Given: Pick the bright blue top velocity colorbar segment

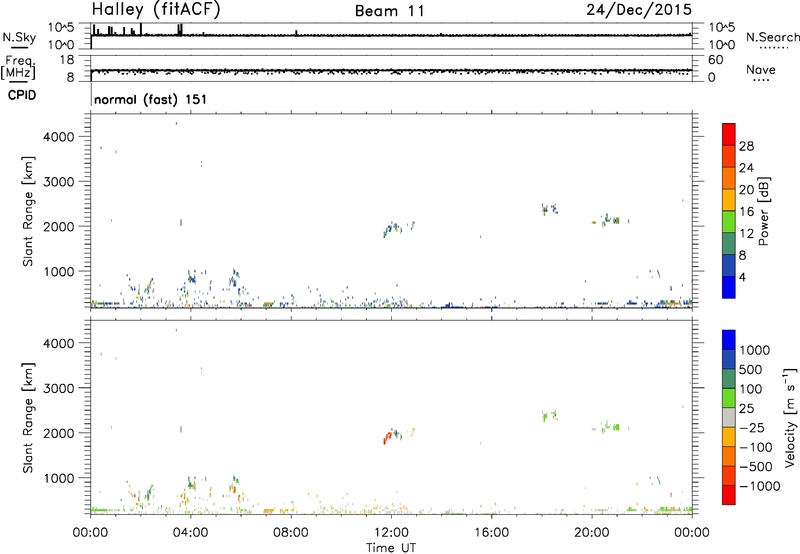Looking at the screenshot, I should tap(729, 340).
